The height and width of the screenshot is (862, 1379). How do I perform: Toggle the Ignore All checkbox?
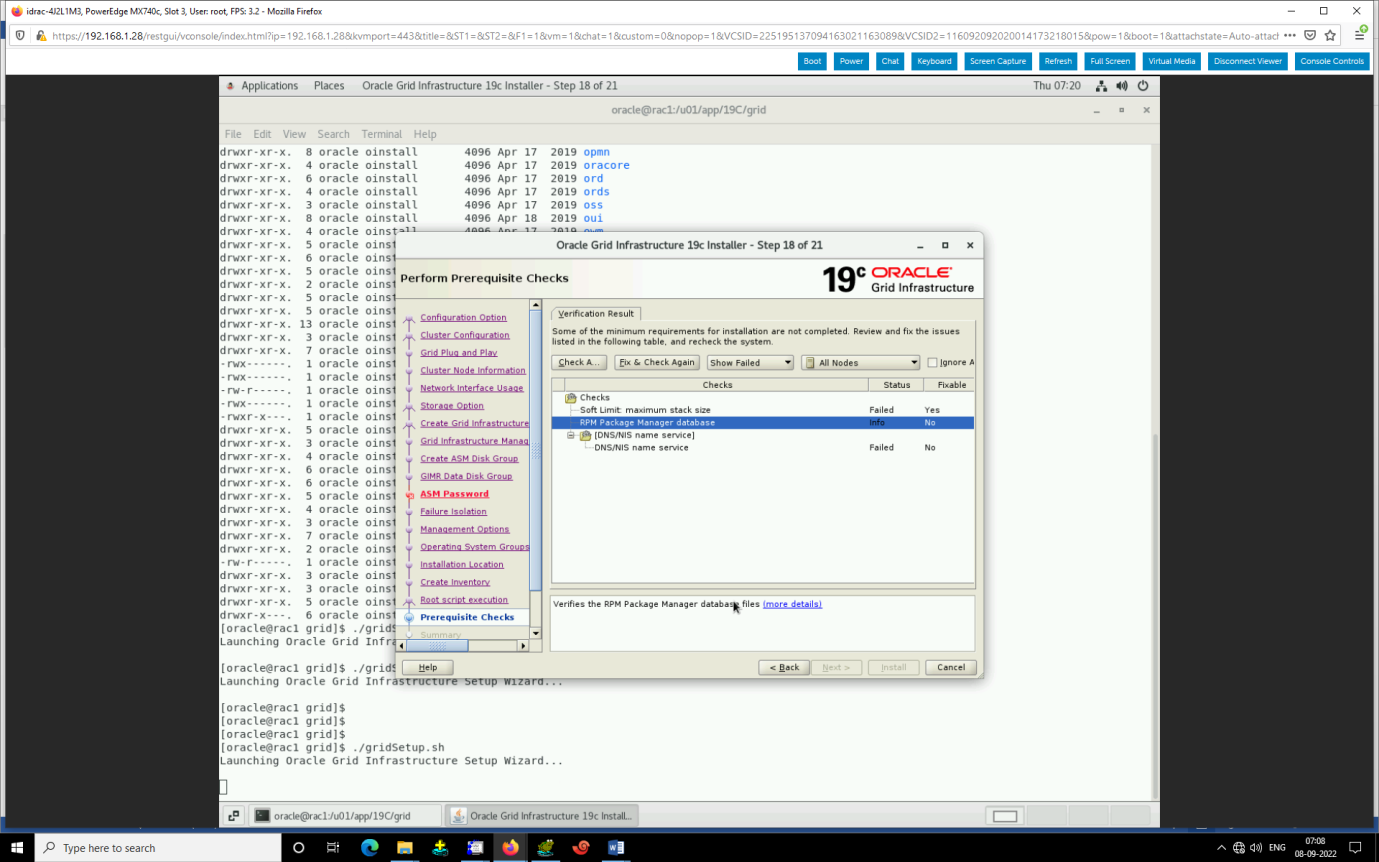tap(932, 363)
